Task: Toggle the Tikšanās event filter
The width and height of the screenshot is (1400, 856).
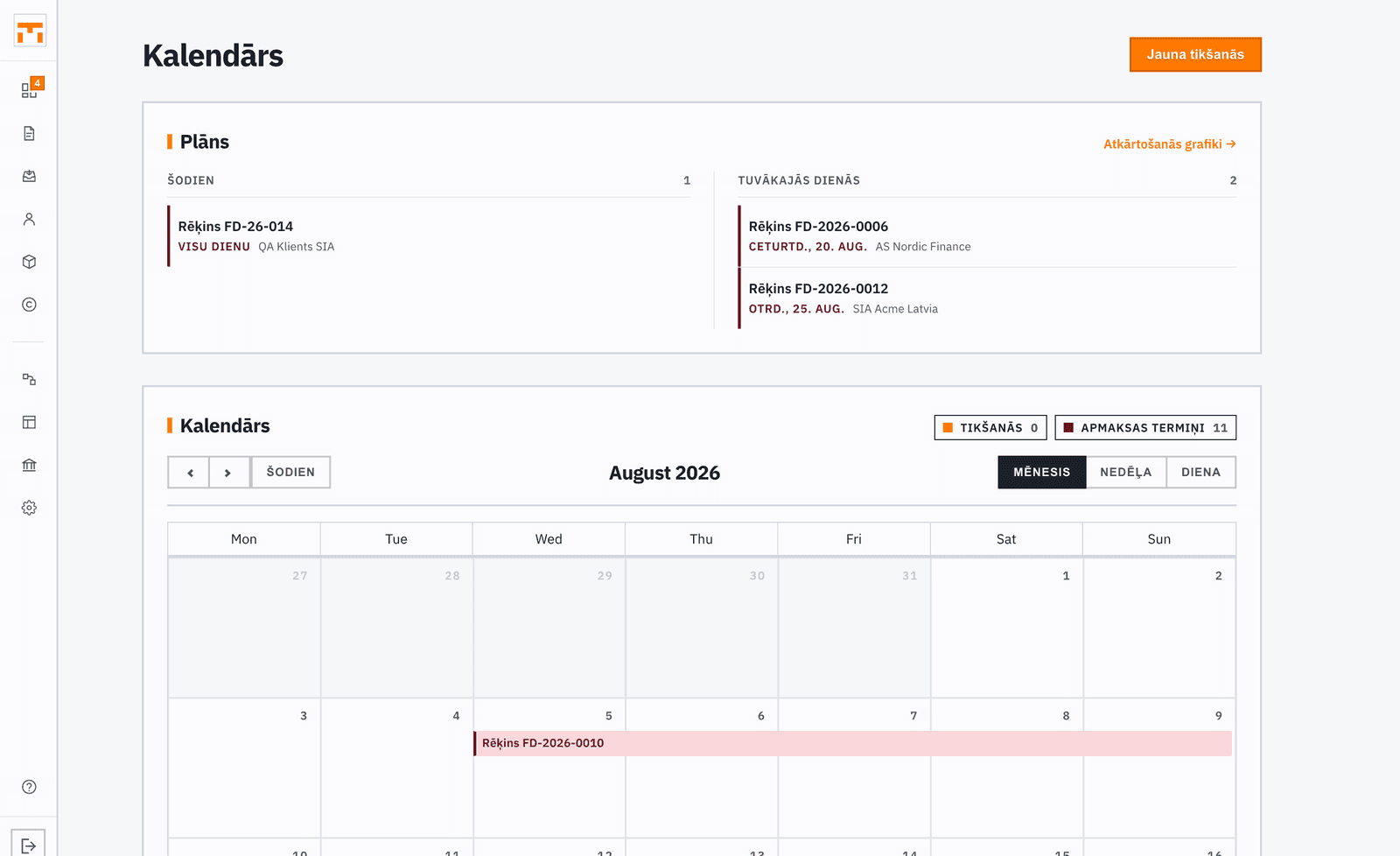Action: pos(990,428)
